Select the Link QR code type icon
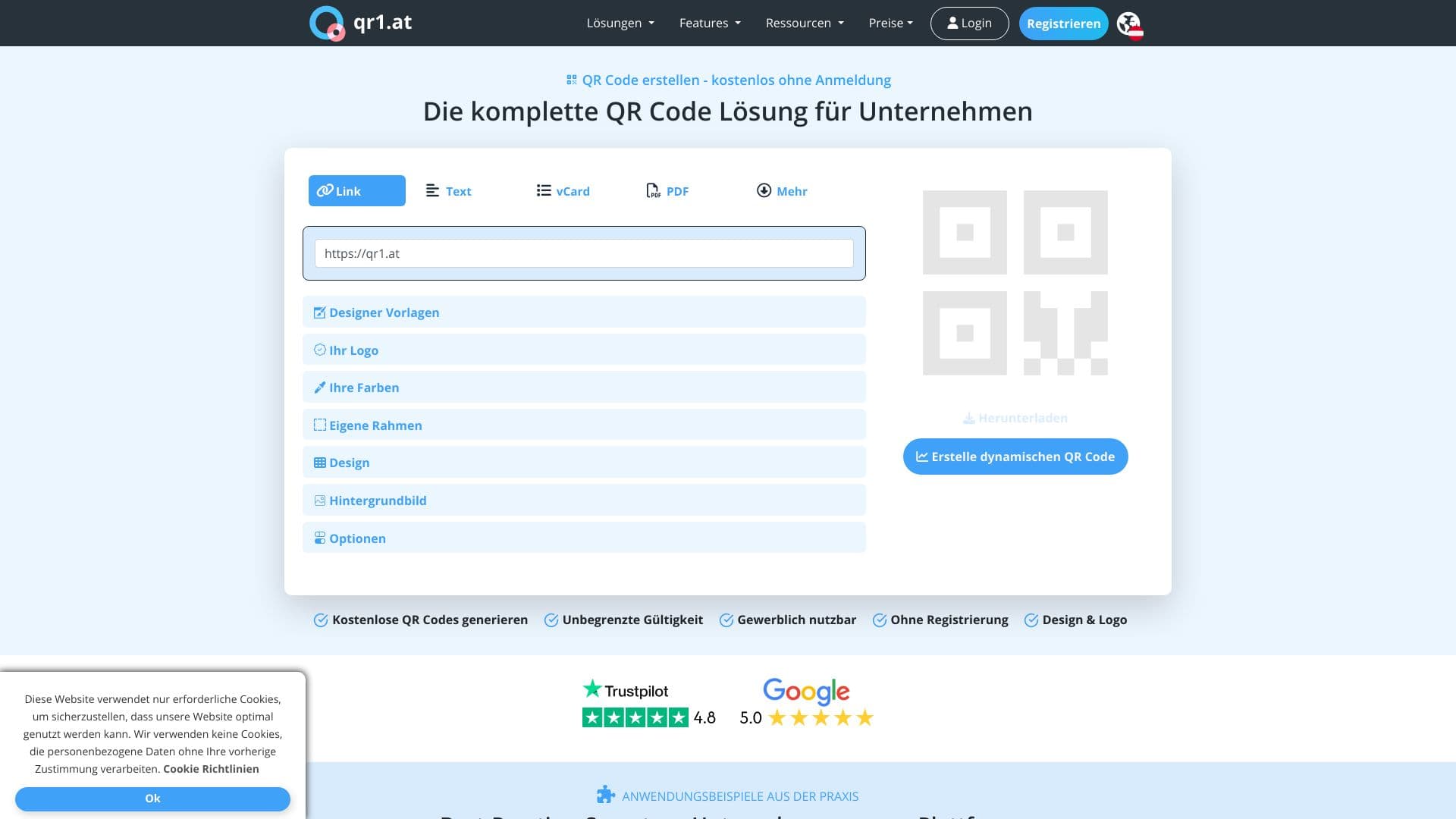Viewport: 1456px width, 819px height. pyautogui.click(x=325, y=190)
